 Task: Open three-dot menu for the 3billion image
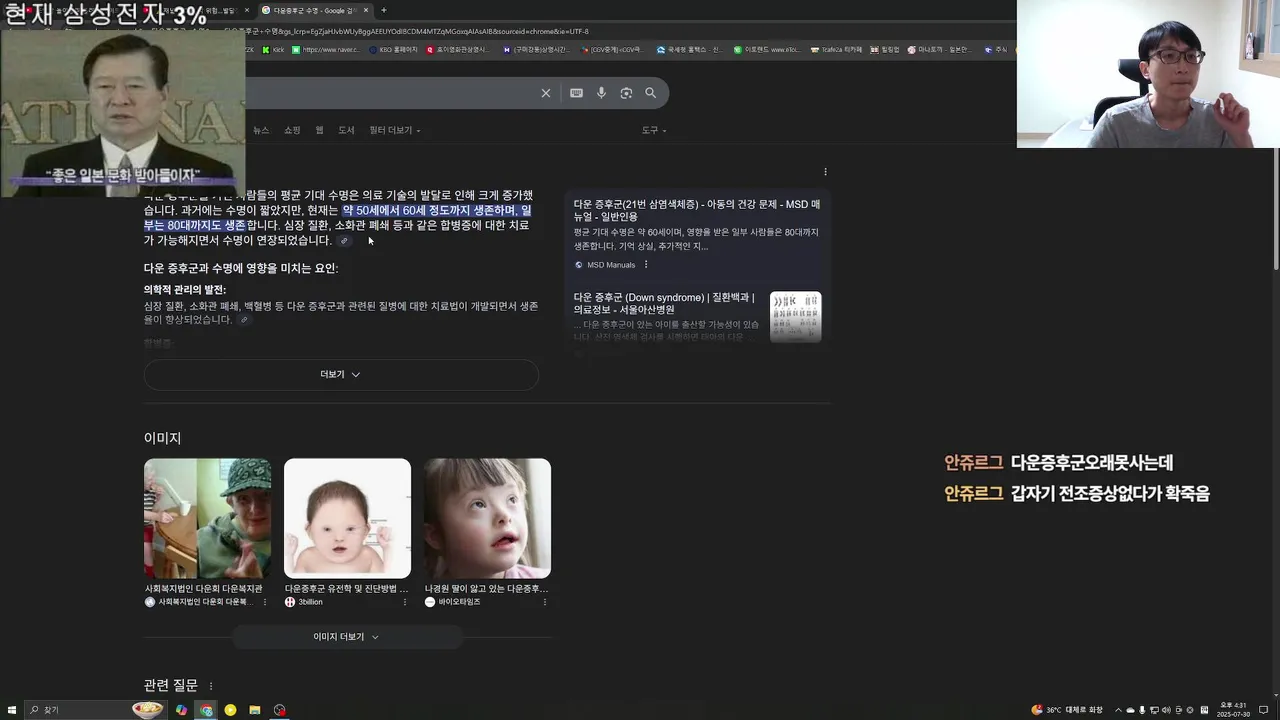click(x=405, y=602)
